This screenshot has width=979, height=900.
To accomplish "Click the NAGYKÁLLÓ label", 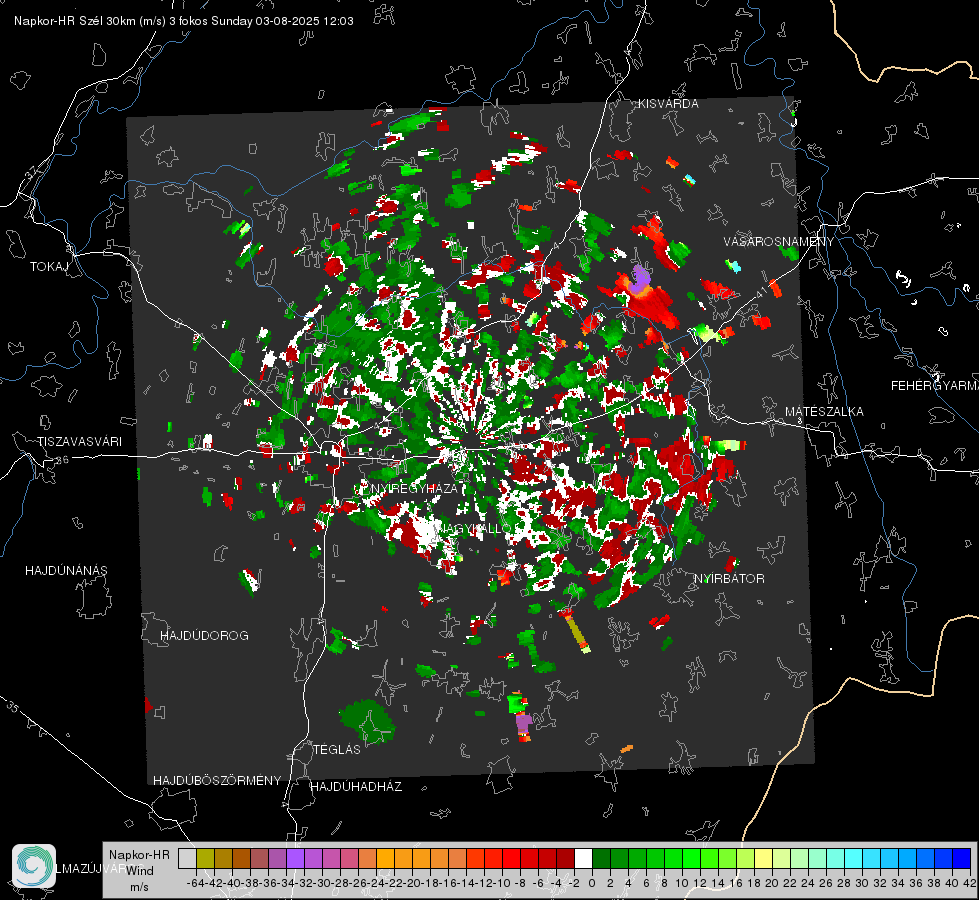I will point(473,528).
